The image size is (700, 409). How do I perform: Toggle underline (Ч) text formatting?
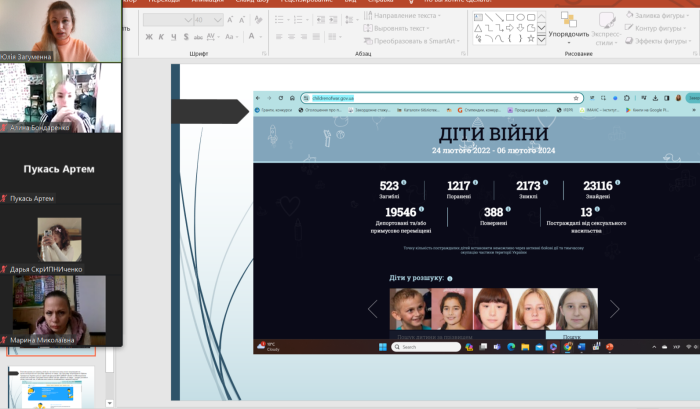[x=174, y=36]
